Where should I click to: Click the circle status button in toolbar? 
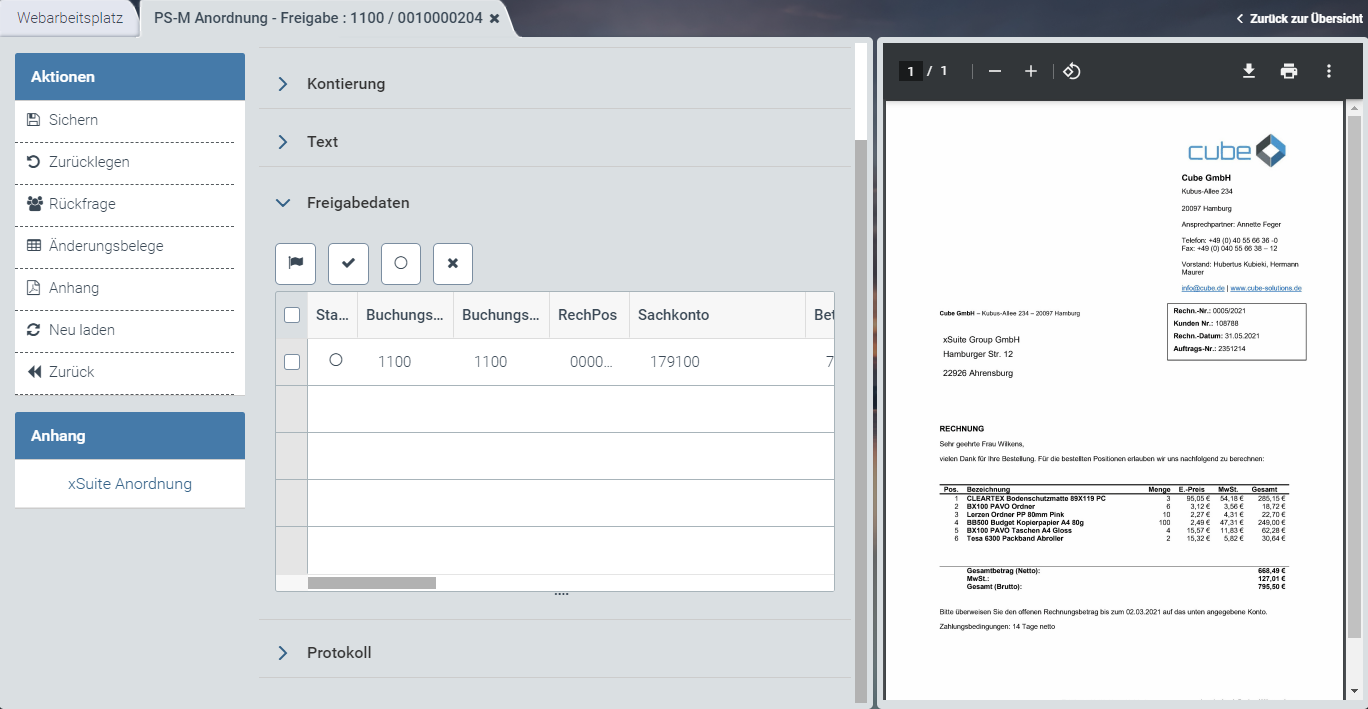pyautogui.click(x=400, y=263)
